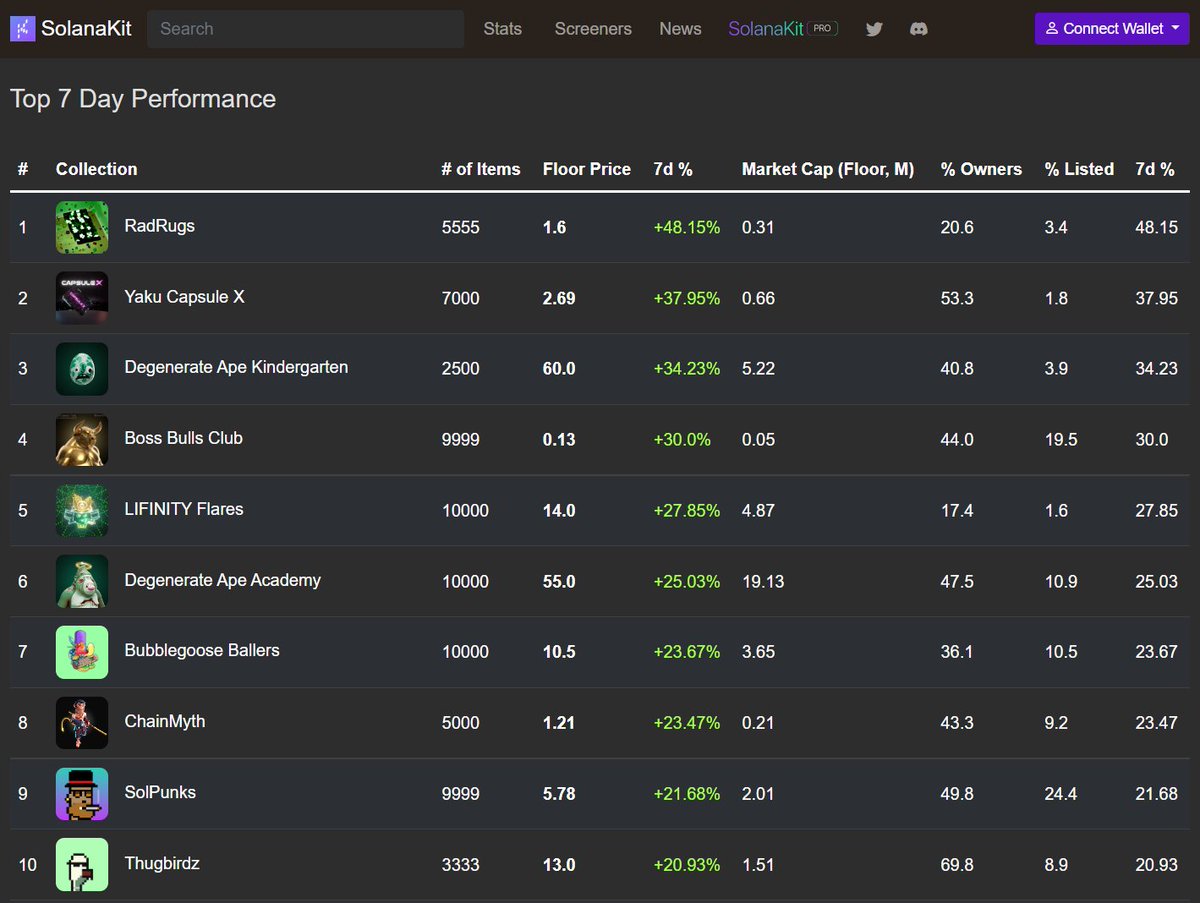
Task: Click the 24.4 % listed value
Action: click(x=1061, y=794)
